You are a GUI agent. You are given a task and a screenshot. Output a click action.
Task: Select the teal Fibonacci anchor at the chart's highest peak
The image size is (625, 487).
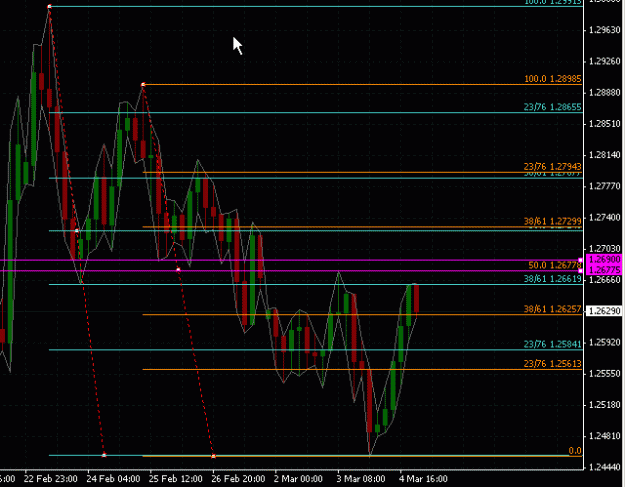(49, 6)
